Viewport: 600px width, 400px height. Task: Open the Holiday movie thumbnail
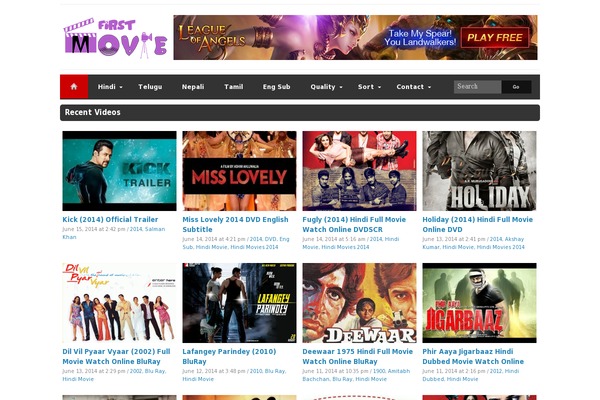click(479, 171)
